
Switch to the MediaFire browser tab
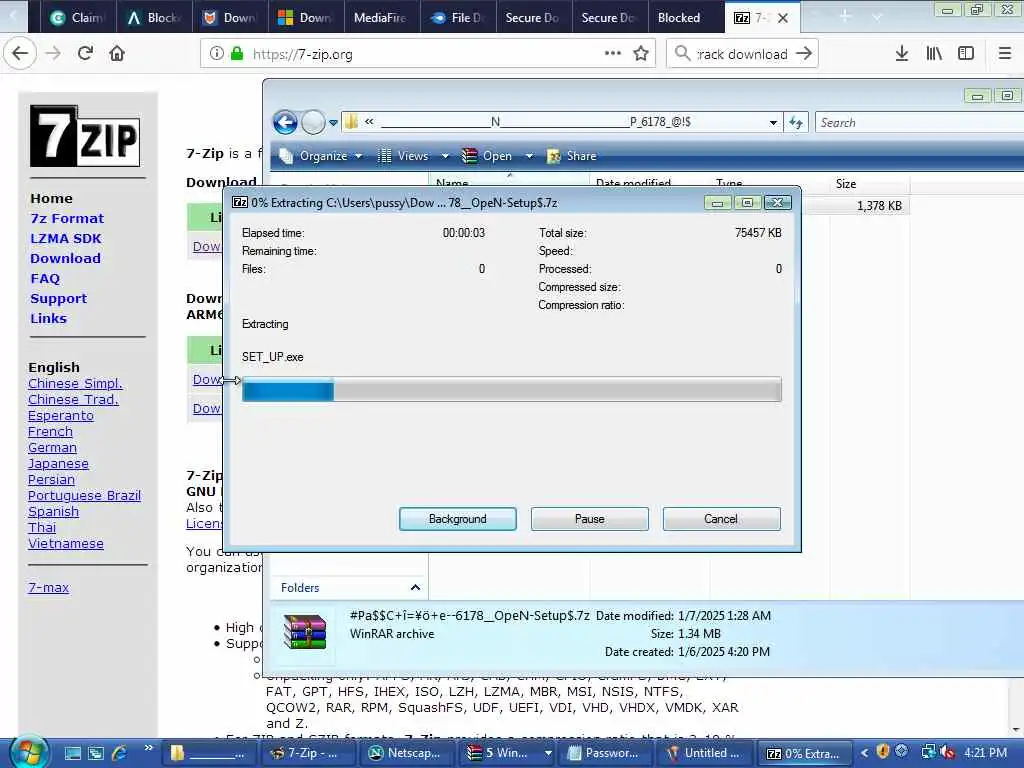point(380,18)
